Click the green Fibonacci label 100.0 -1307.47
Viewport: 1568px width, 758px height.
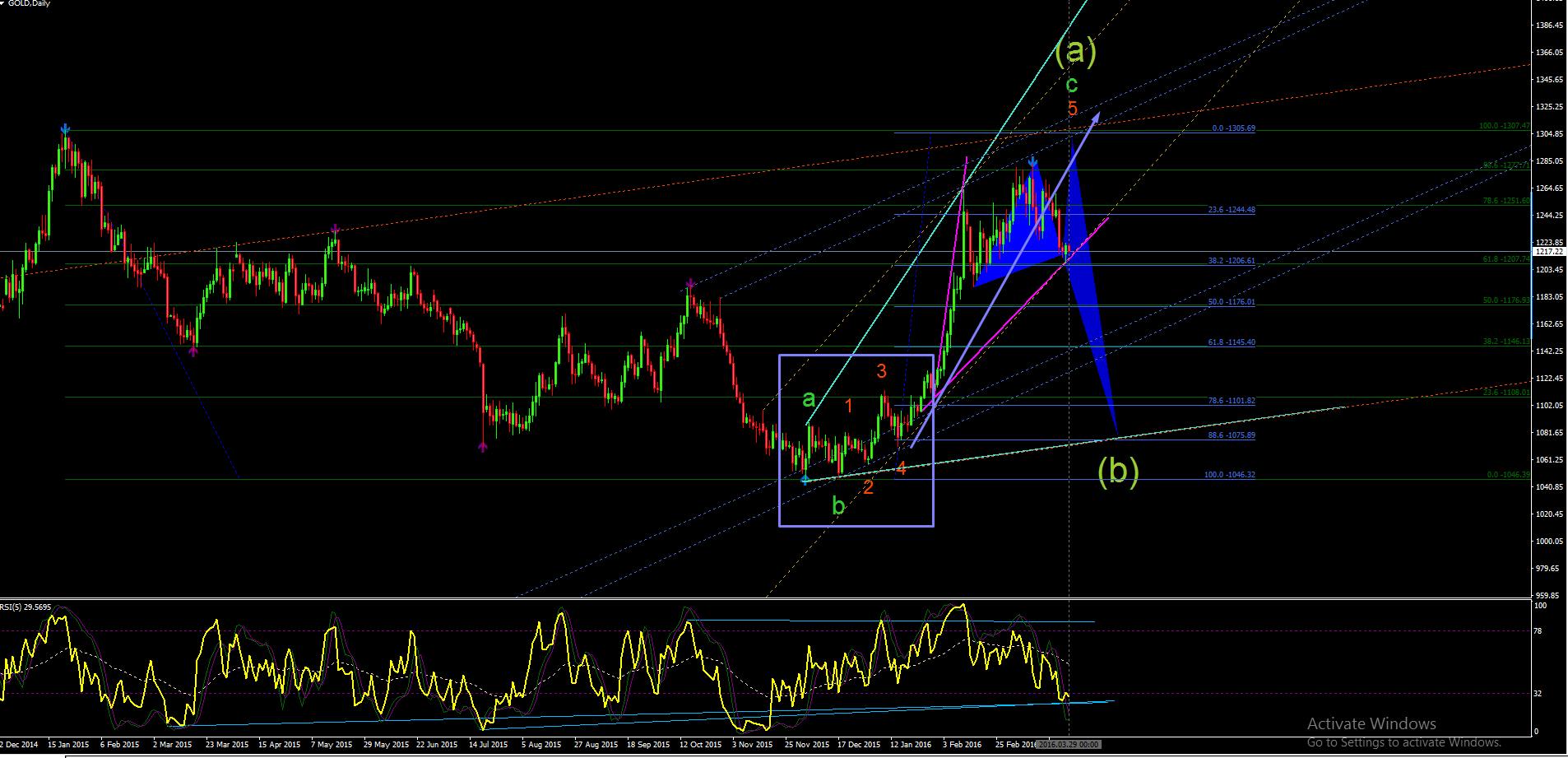(x=1505, y=126)
